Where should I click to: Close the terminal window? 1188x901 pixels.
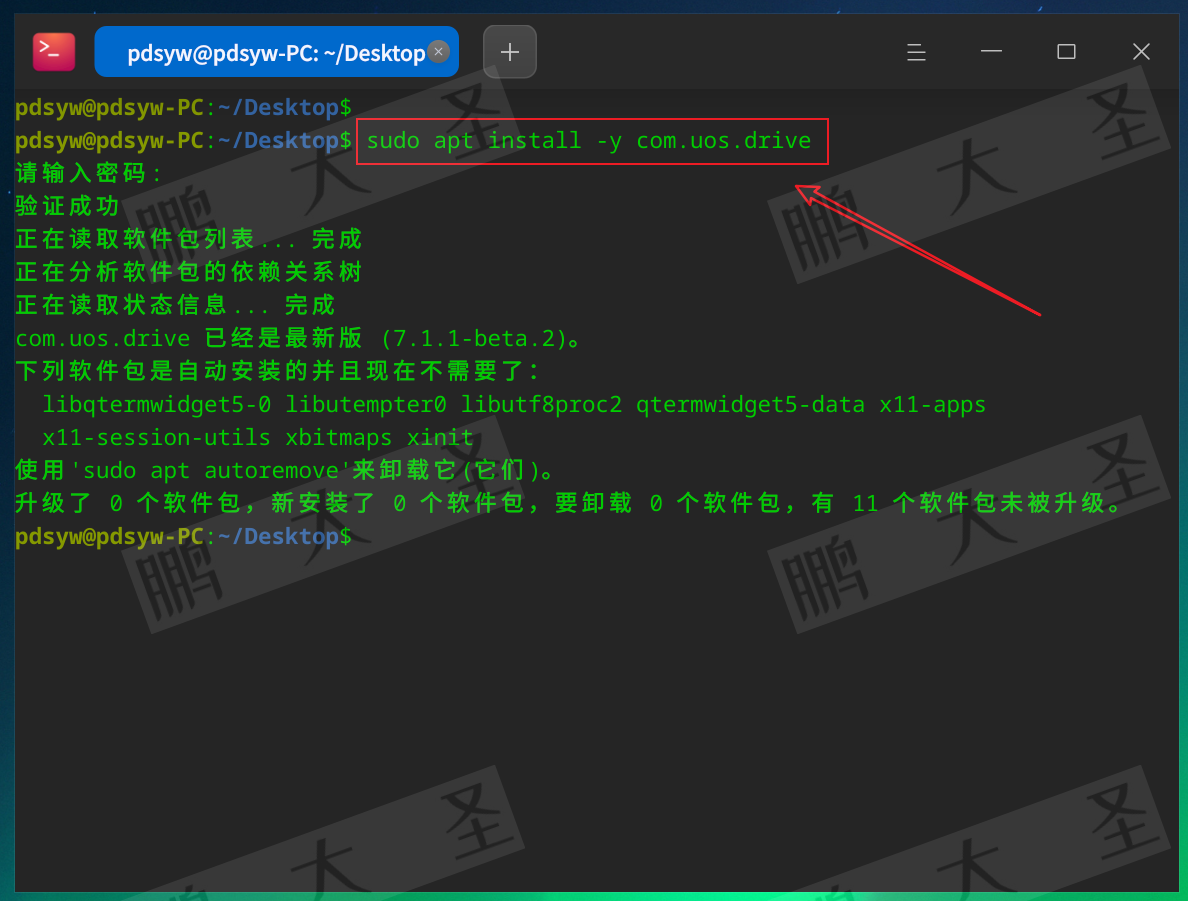coord(1141,52)
